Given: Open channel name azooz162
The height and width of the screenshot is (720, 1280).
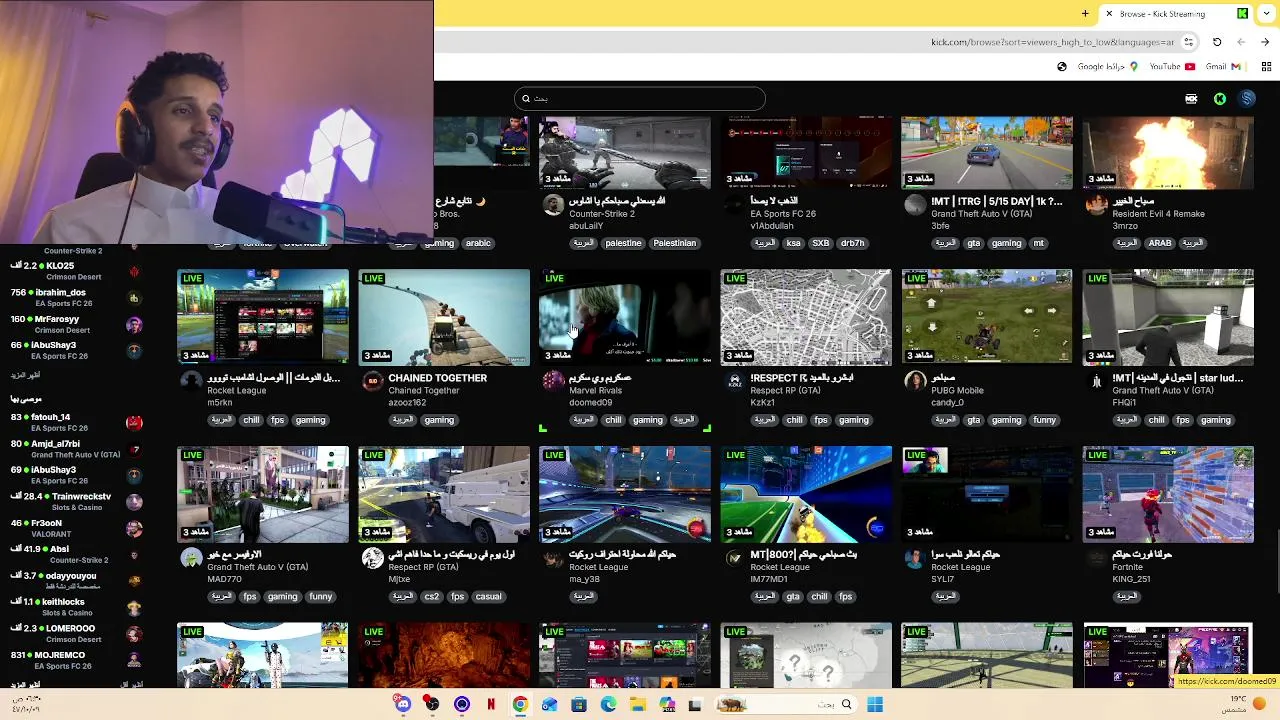Looking at the screenshot, I should pos(408,403).
